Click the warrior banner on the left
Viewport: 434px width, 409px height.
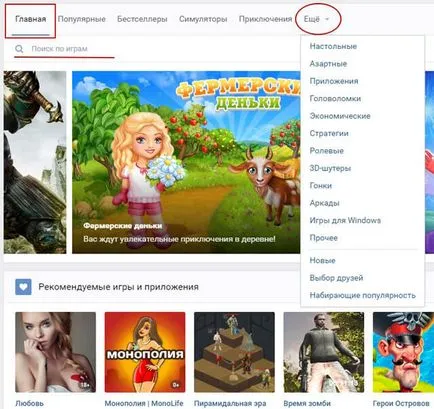pos(35,162)
